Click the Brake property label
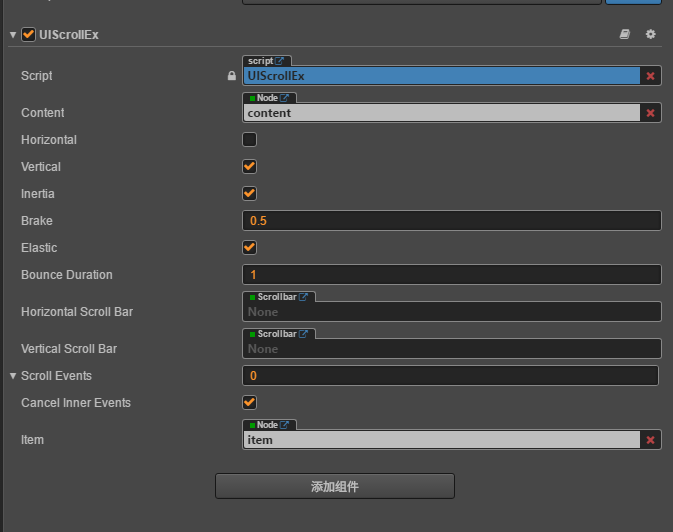 [x=37, y=221]
